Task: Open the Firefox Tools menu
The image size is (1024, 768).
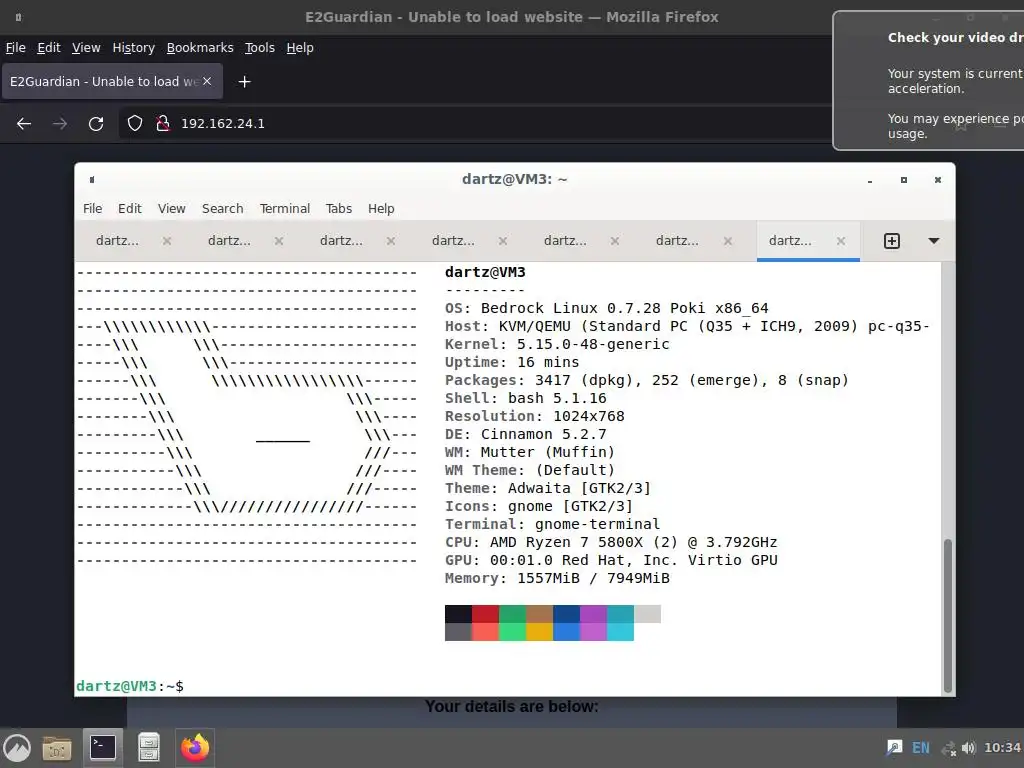Action: [x=259, y=48]
